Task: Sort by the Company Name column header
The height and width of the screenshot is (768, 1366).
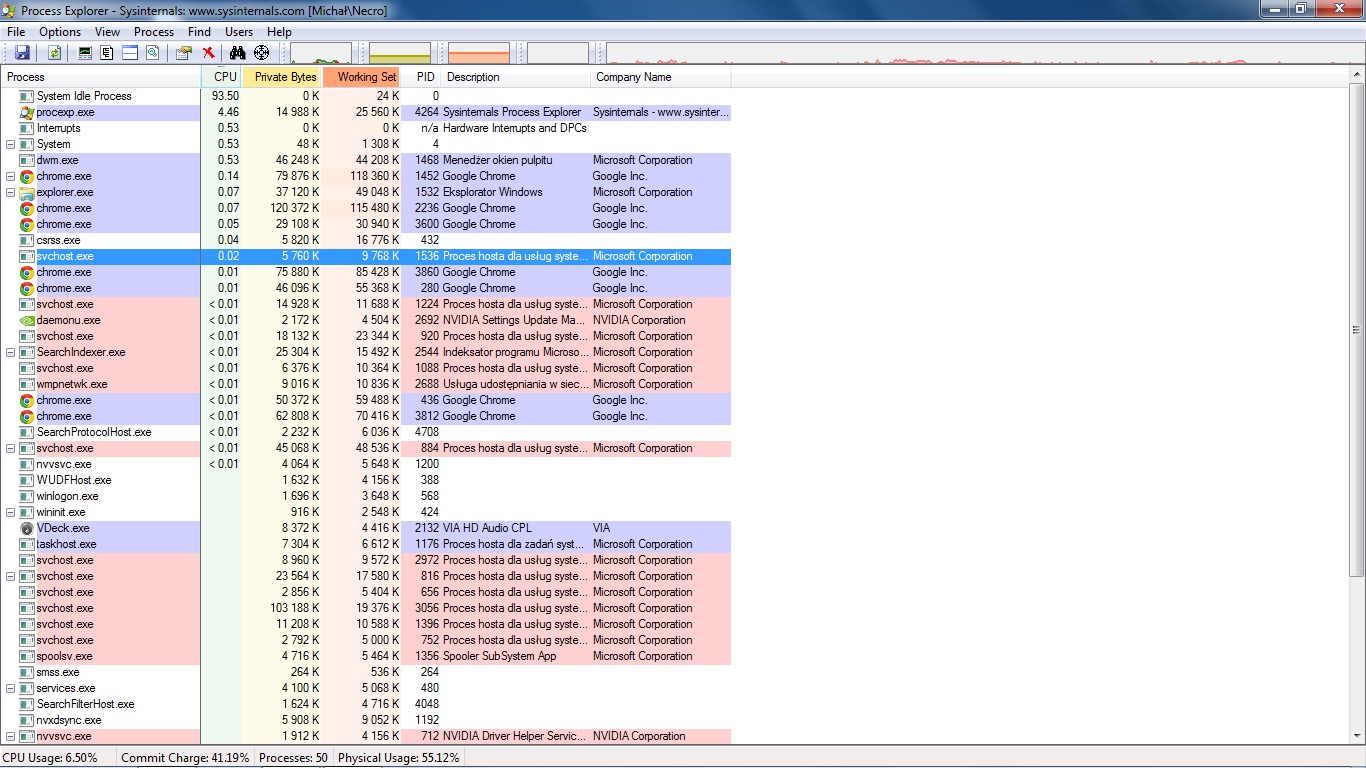Action: [x=661, y=77]
